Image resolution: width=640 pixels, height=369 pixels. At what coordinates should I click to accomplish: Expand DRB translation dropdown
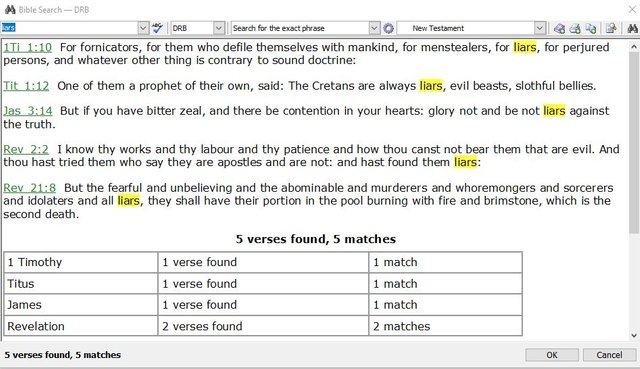point(219,28)
